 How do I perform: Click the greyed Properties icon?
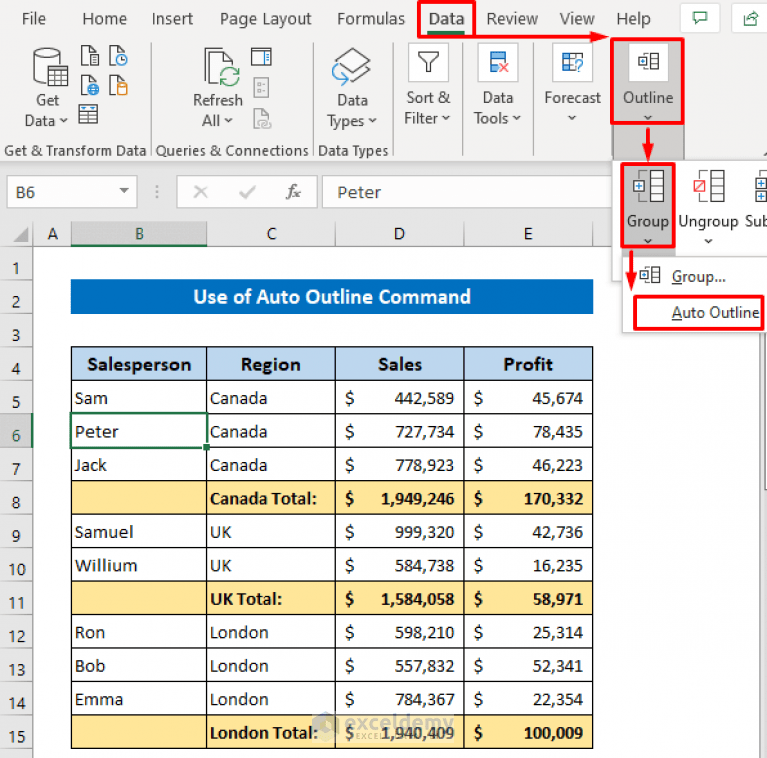(261, 88)
